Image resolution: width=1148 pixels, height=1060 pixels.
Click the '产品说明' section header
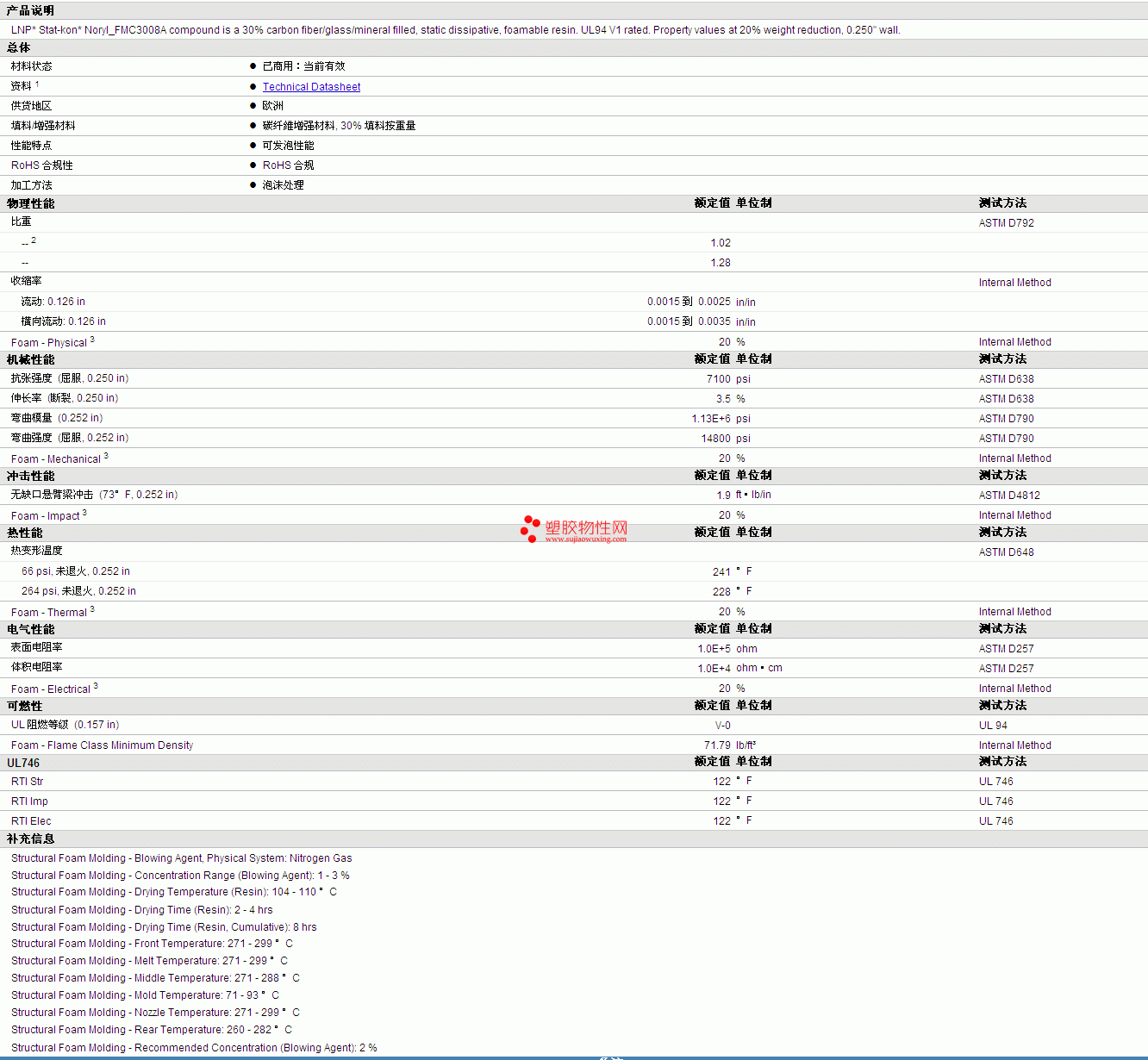pos(30,10)
